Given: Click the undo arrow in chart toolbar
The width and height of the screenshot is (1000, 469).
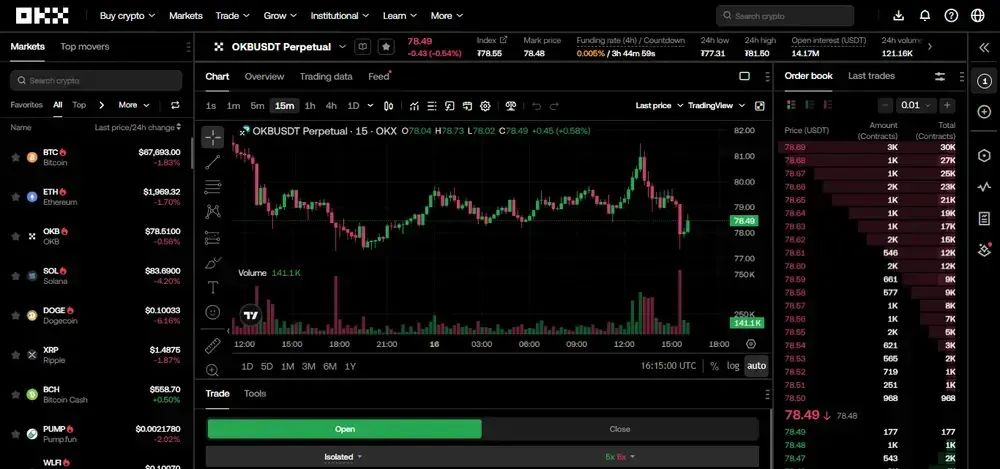Looking at the screenshot, I should pos(536,106).
